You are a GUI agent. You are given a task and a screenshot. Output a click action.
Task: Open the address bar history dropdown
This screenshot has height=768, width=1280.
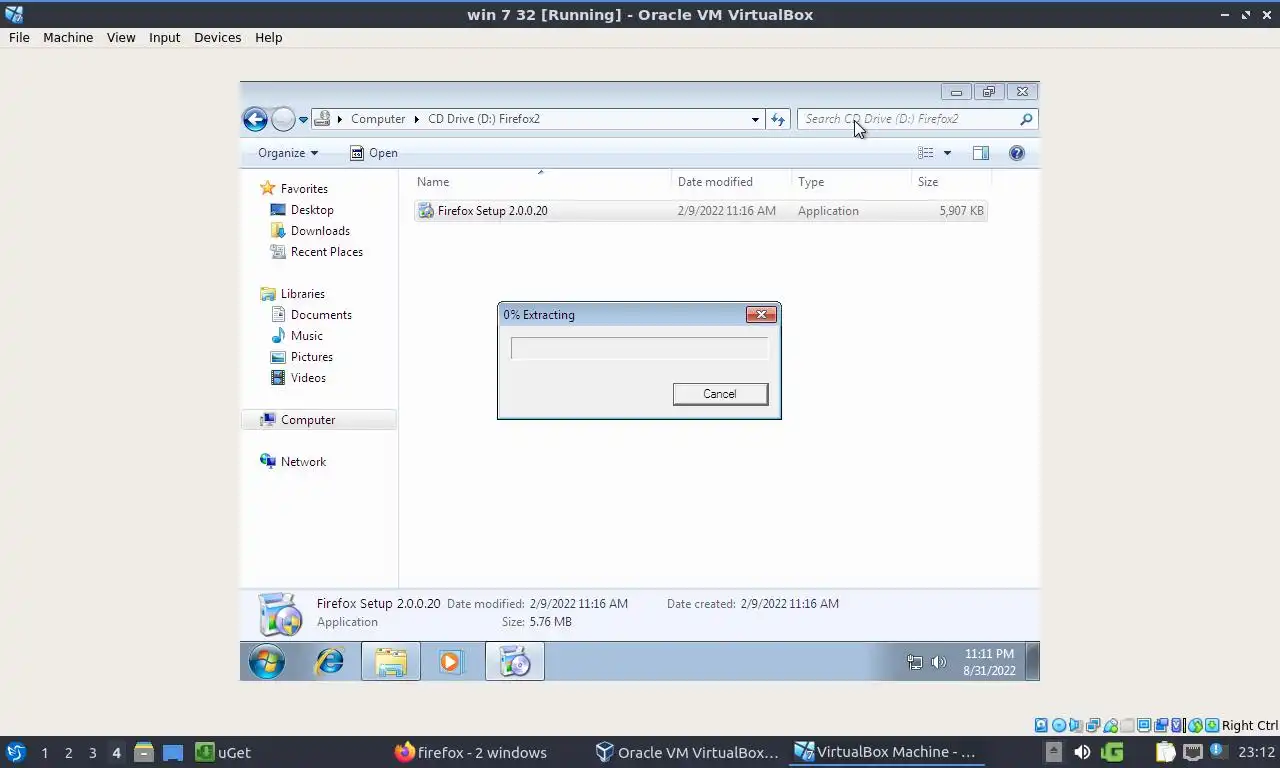755,119
